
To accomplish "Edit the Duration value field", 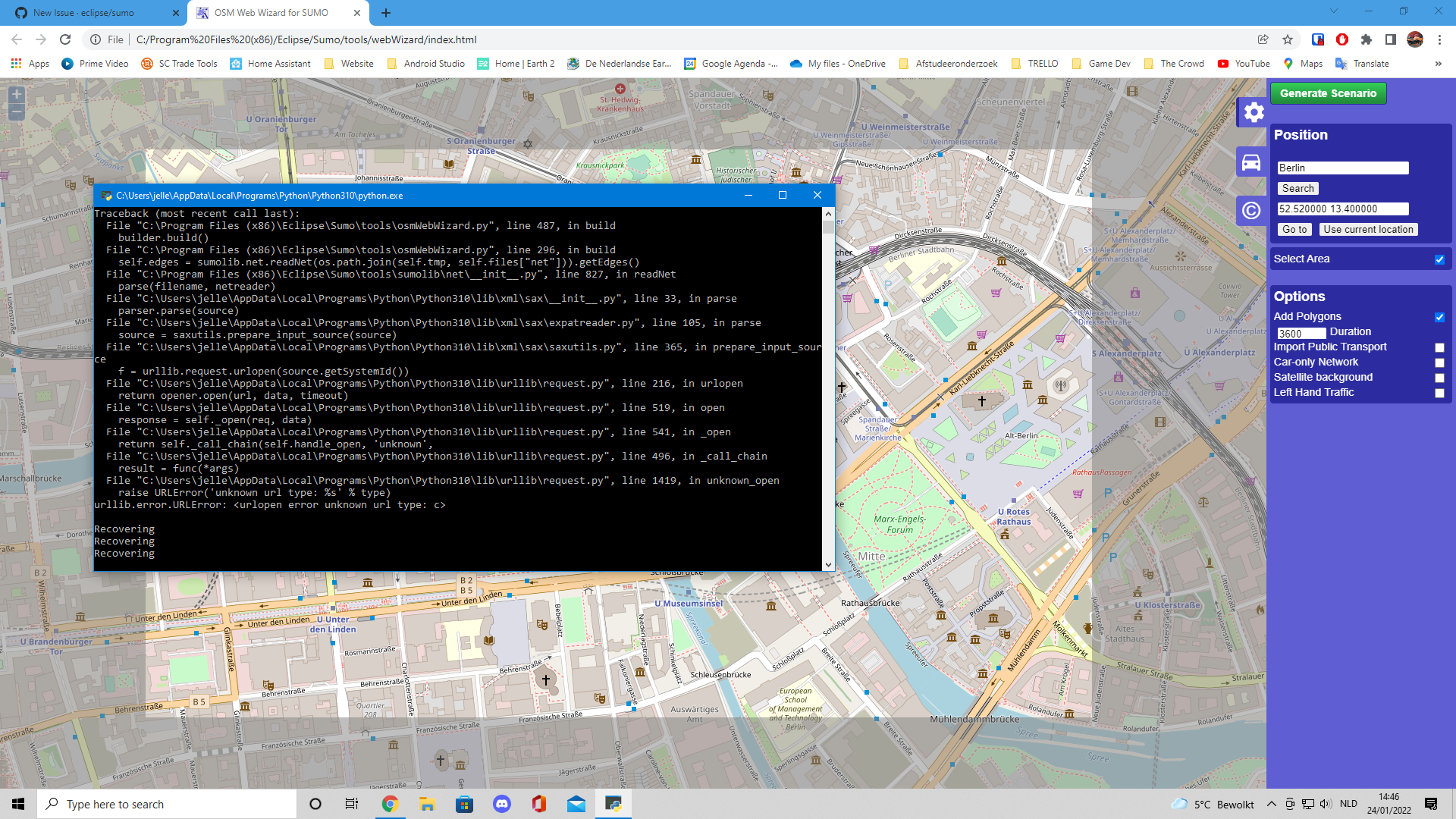I will [1301, 334].
